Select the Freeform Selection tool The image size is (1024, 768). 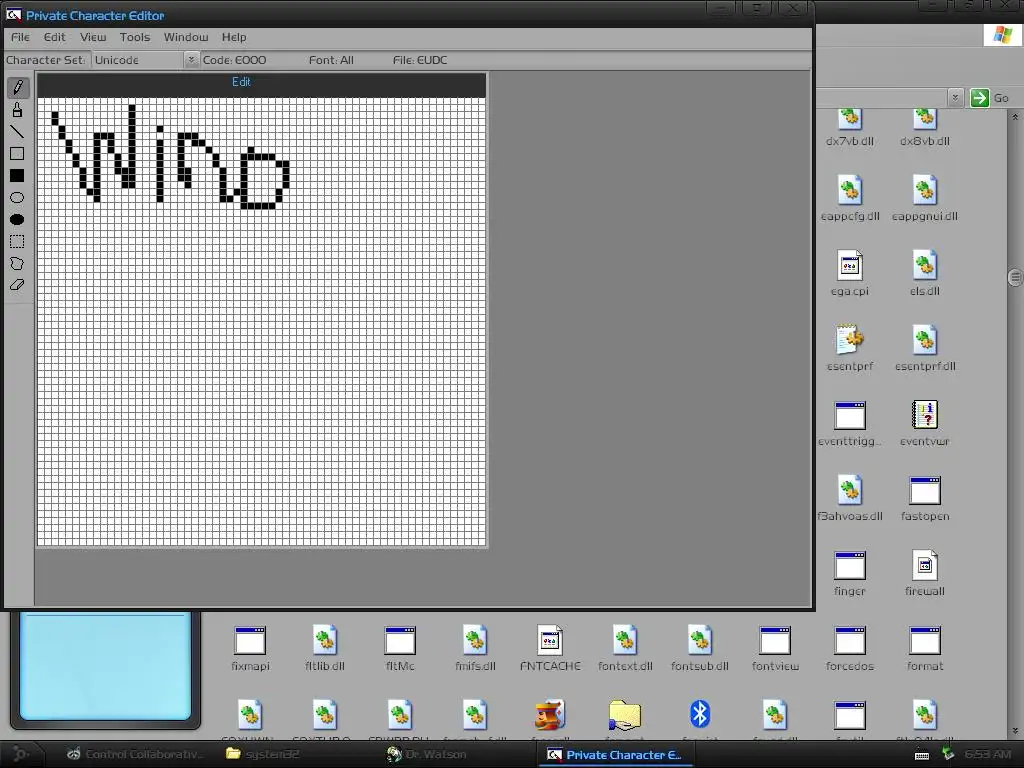[x=18, y=263]
